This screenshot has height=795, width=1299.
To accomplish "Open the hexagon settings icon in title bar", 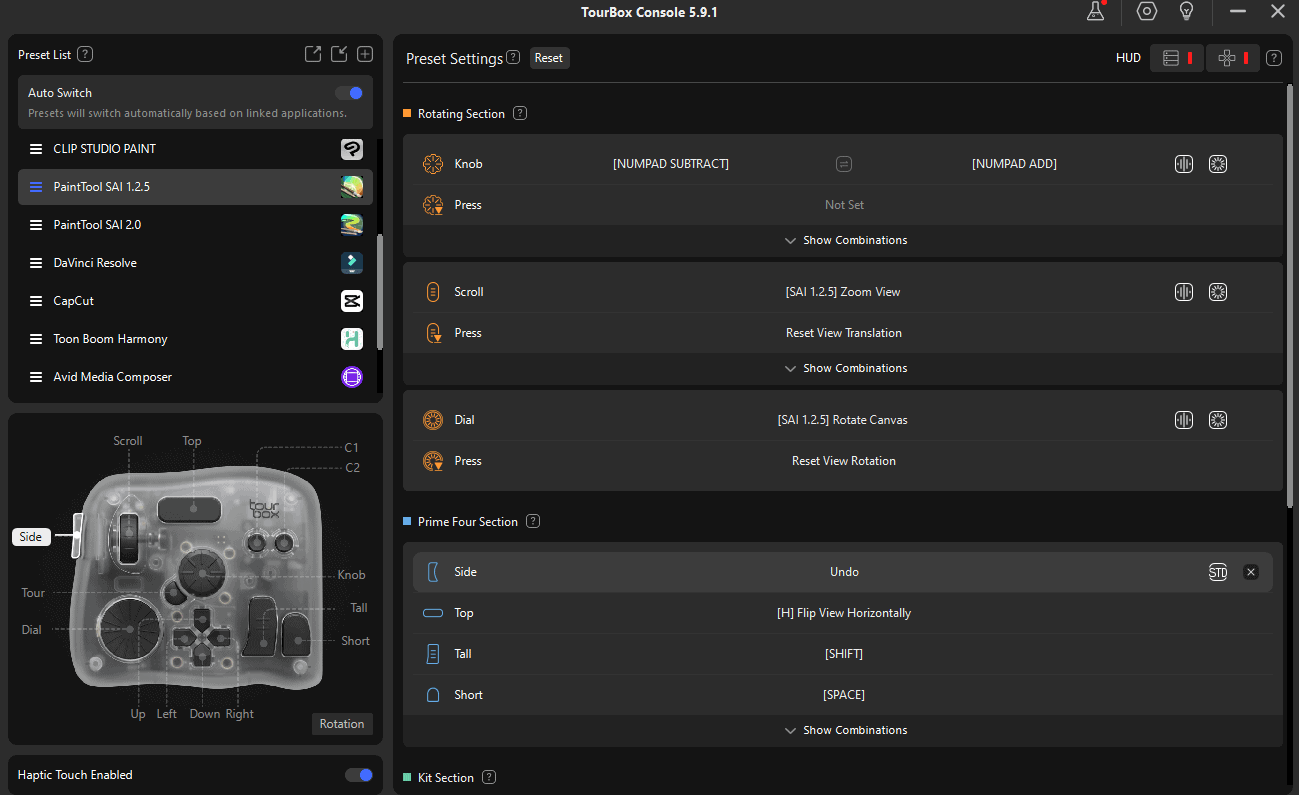I will (x=1147, y=11).
